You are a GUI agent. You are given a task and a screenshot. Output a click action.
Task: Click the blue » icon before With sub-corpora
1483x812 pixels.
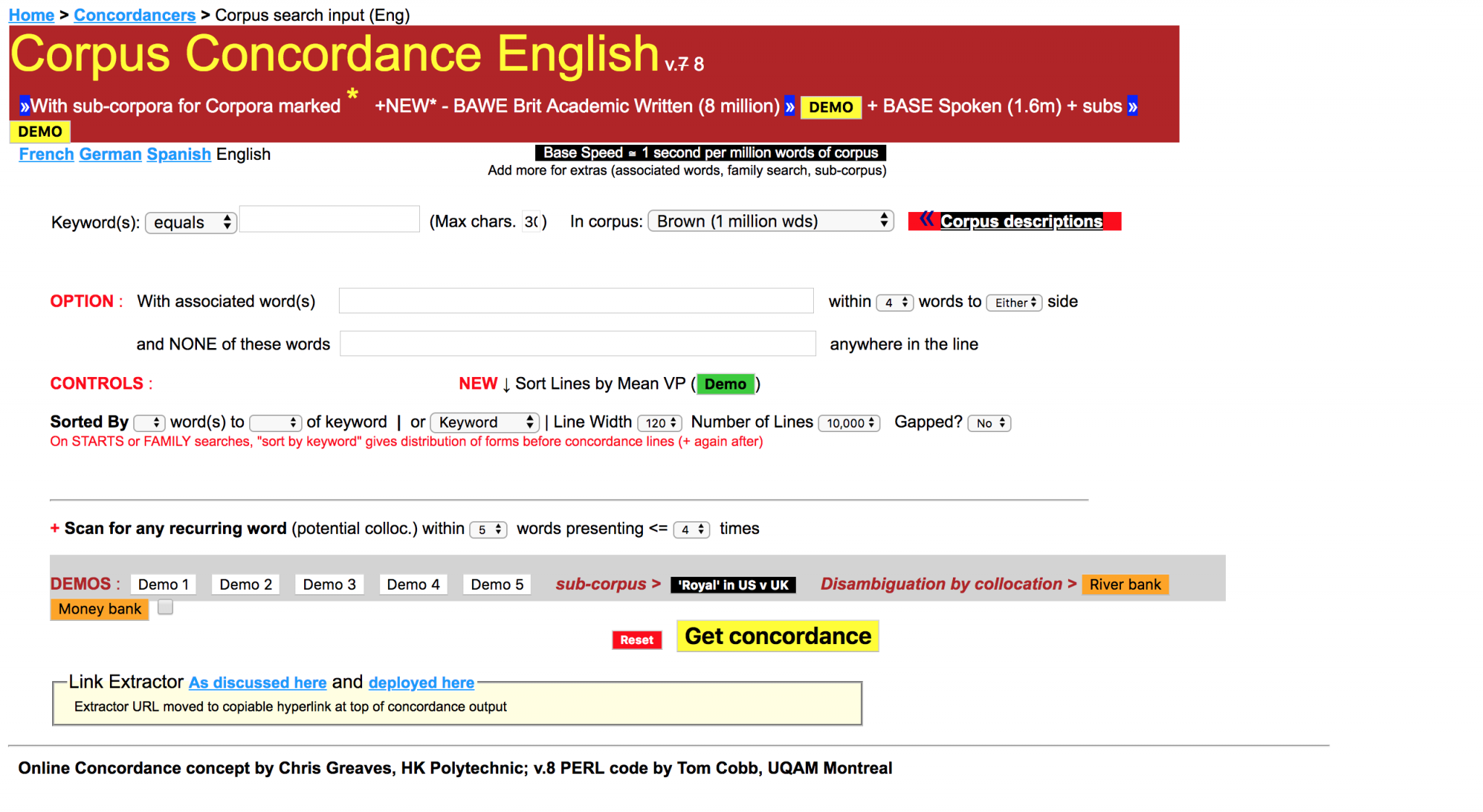pos(24,106)
